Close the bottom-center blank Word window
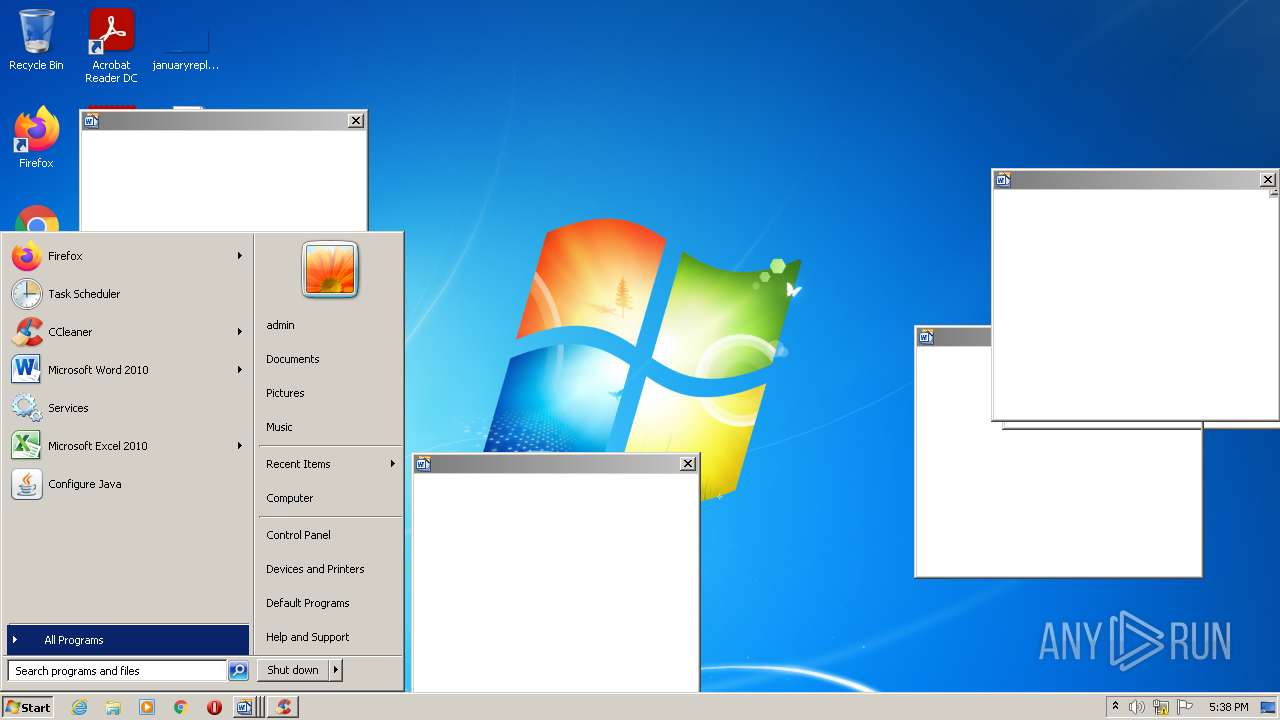 [x=687, y=464]
